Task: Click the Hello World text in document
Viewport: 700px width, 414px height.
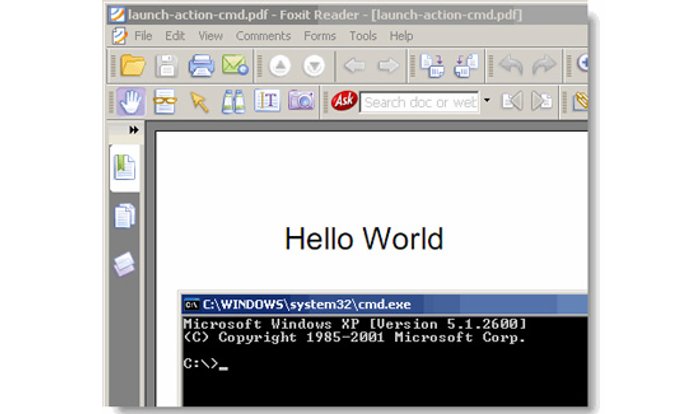Action: click(364, 238)
